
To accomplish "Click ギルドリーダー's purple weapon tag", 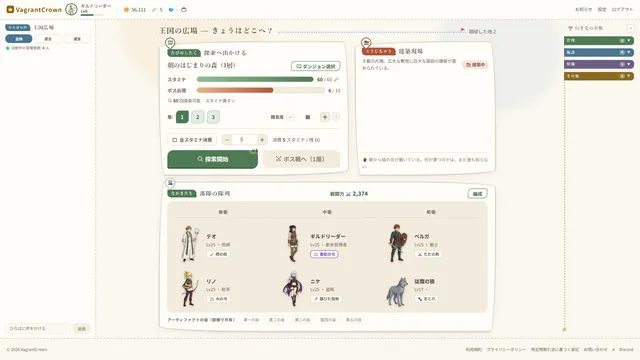I will point(324,254).
